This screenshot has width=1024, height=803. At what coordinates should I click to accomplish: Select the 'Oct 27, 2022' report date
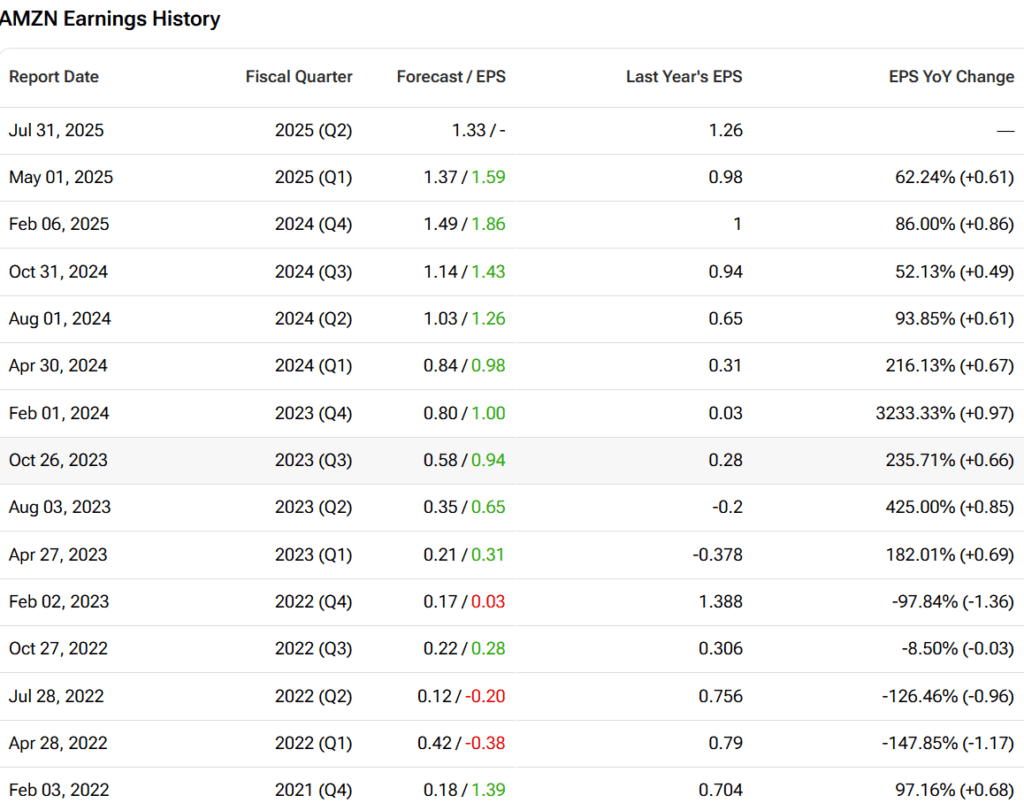(58, 649)
